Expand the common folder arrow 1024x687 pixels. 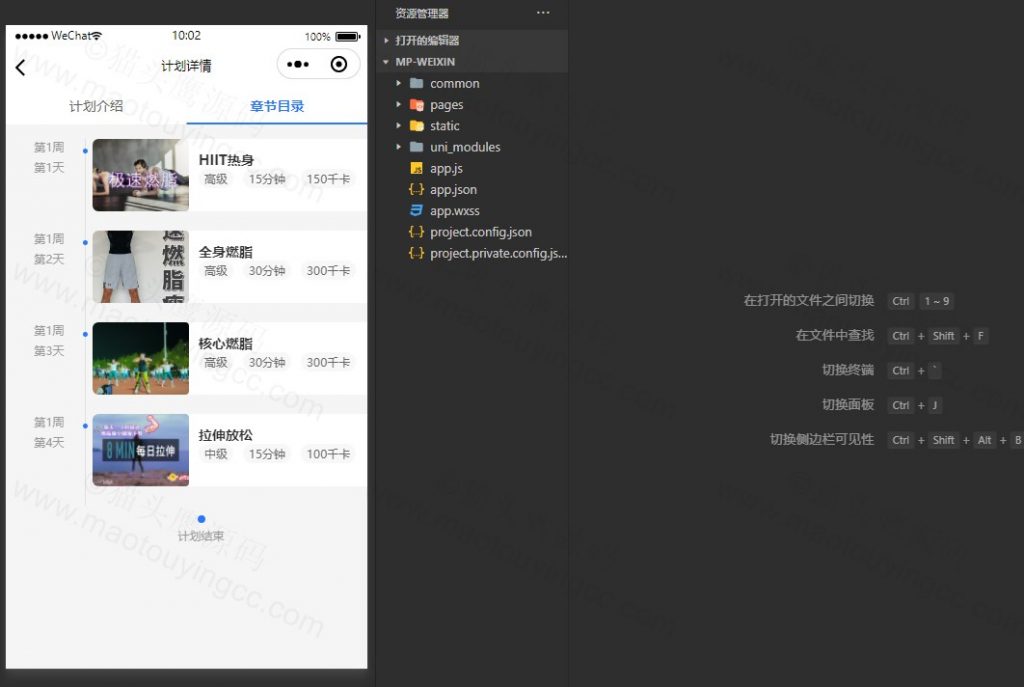[x=398, y=83]
